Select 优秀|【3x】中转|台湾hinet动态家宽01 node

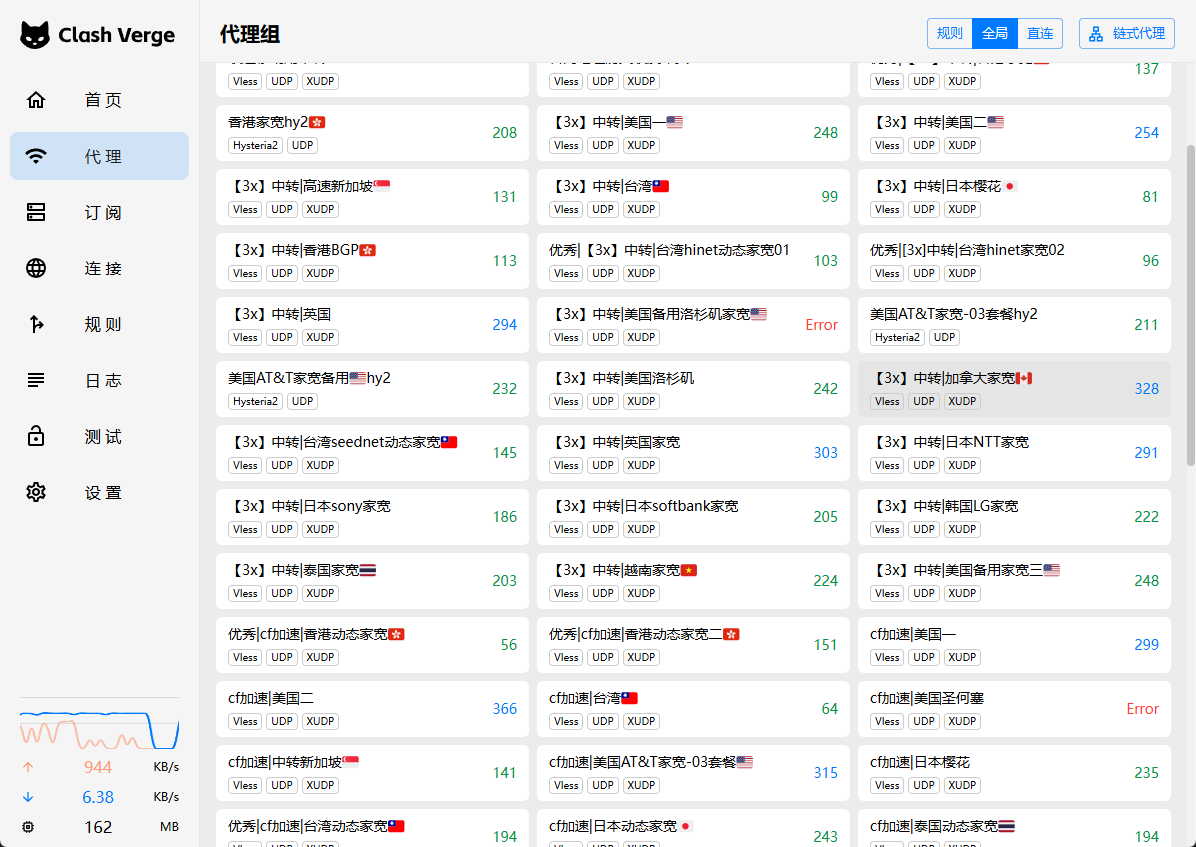click(x=693, y=261)
